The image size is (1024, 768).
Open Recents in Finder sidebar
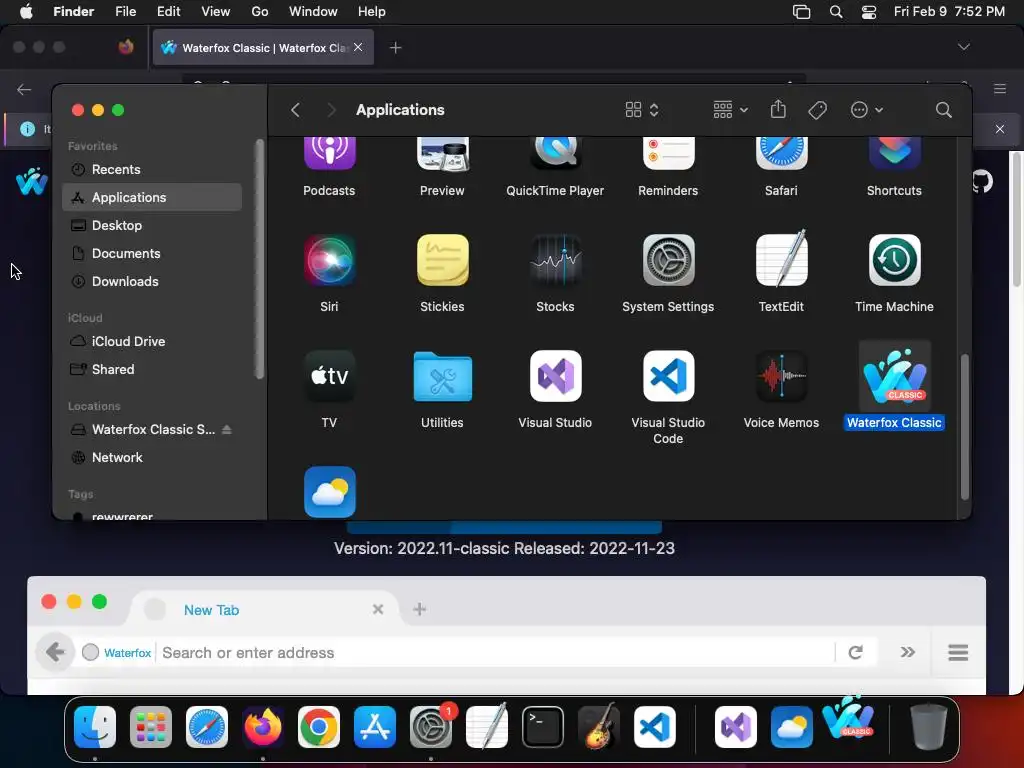[152, 169]
